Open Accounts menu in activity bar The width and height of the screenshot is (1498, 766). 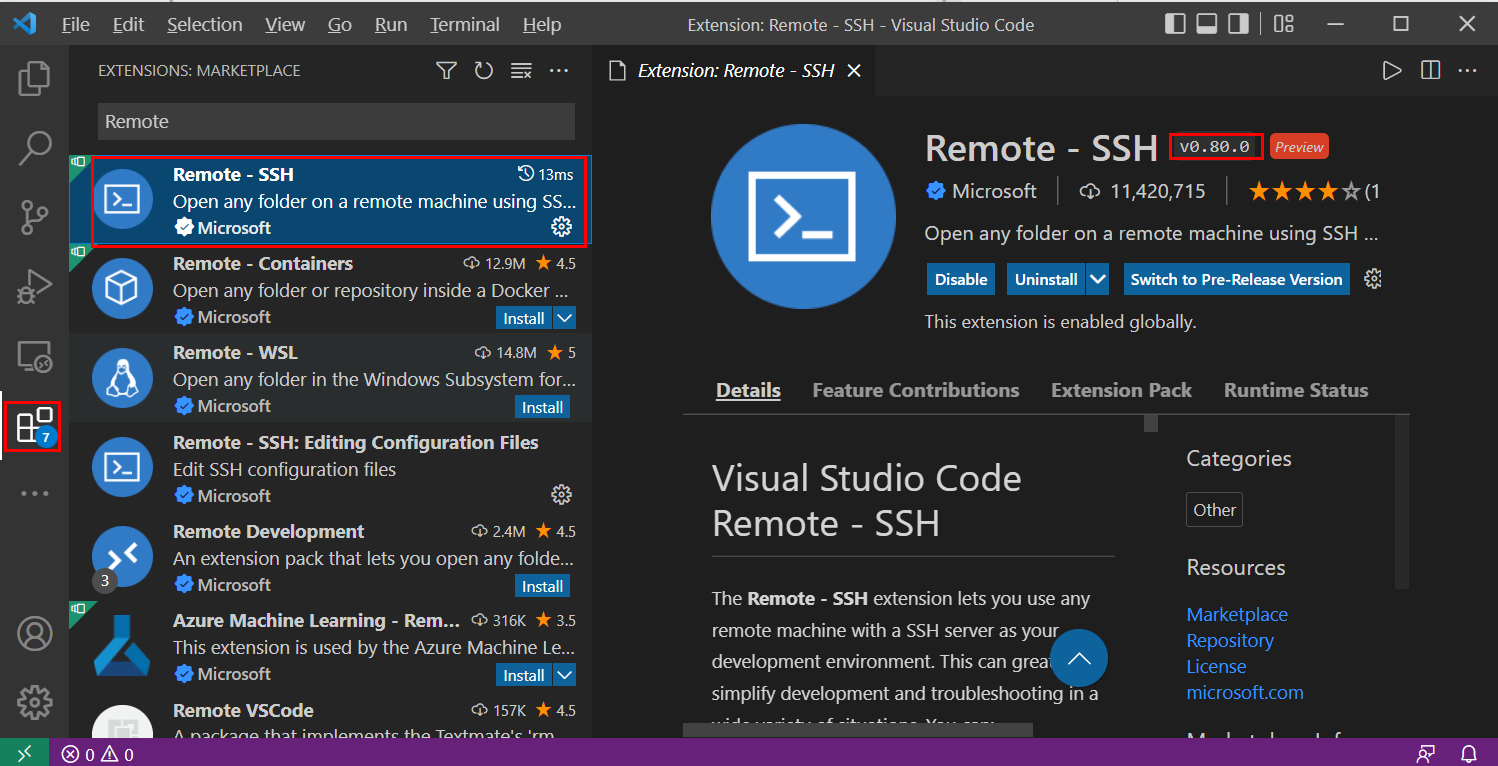coord(34,634)
